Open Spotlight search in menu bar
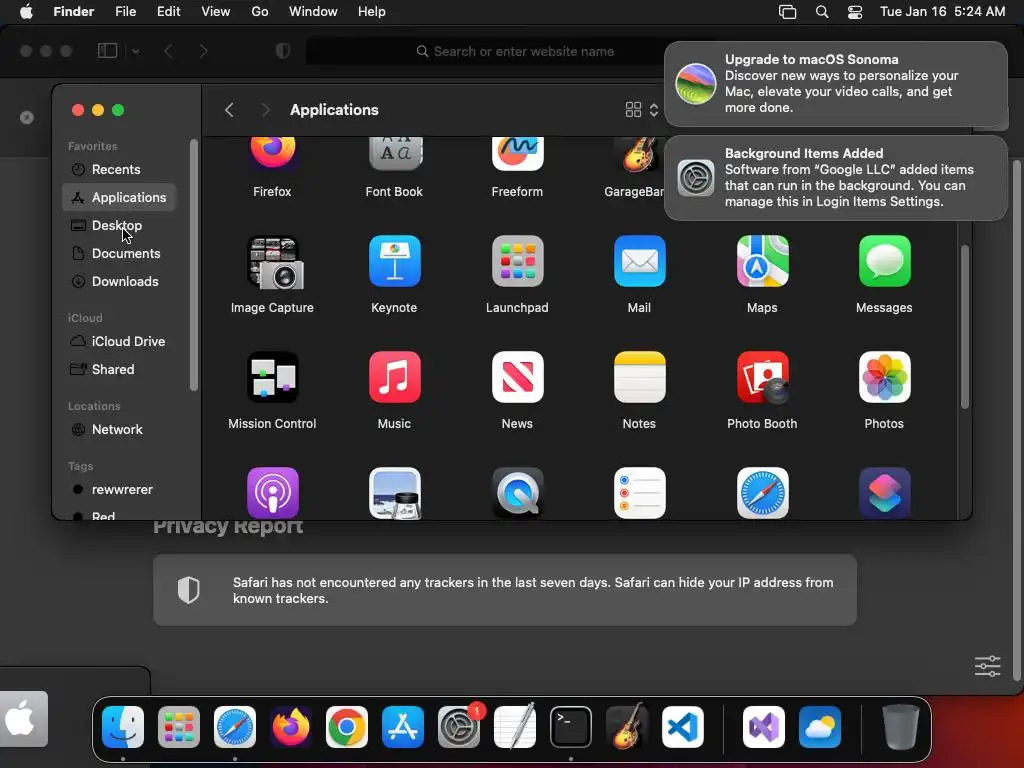The height and width of the screenshot is (768, 1024). pos(822,12)
